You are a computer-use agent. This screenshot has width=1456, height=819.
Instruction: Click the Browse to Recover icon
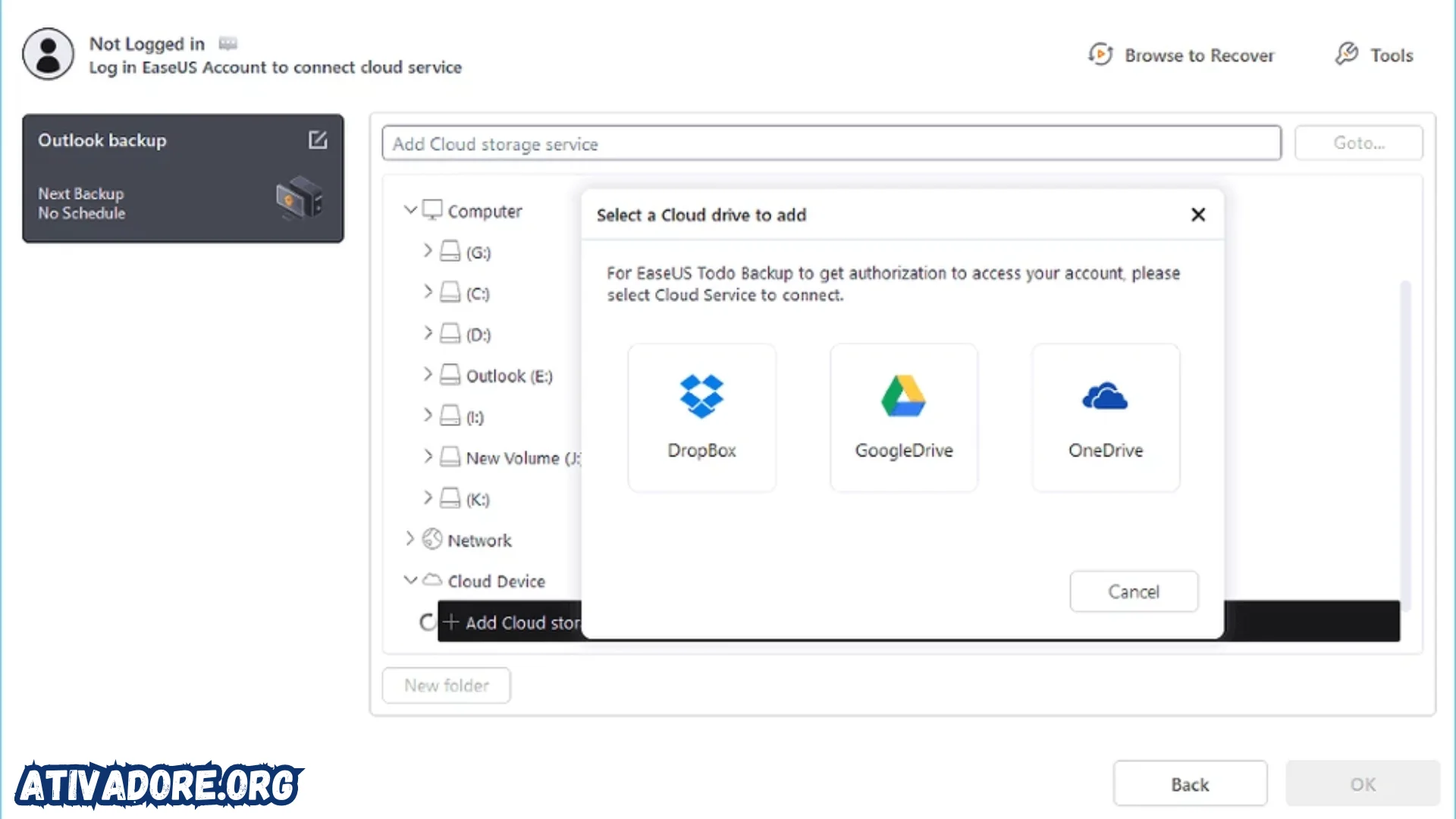pos(1100,55)
